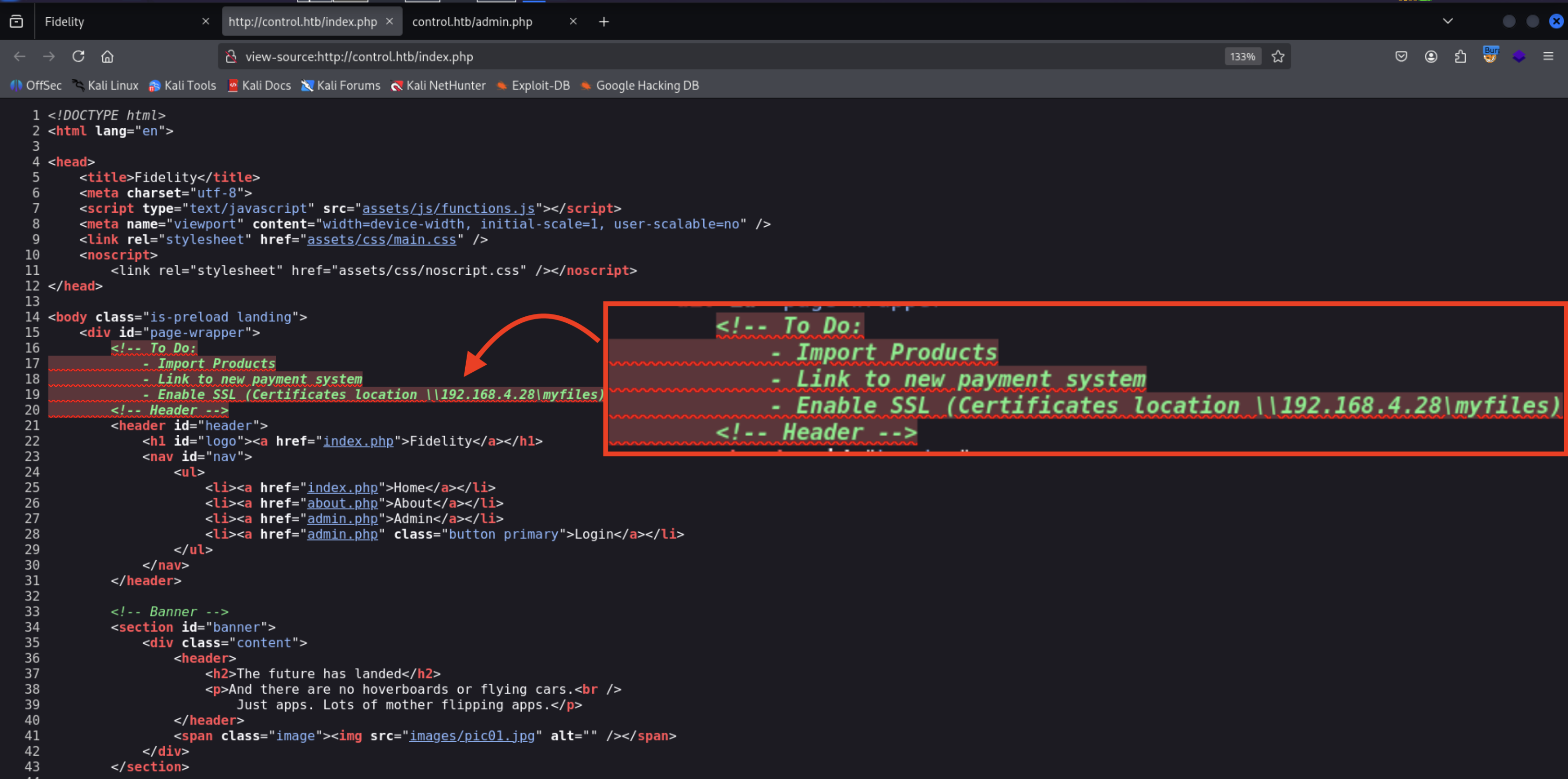Switch to the Fidelity tab
Screen dimensions: 1568x779
coord(116,21)
